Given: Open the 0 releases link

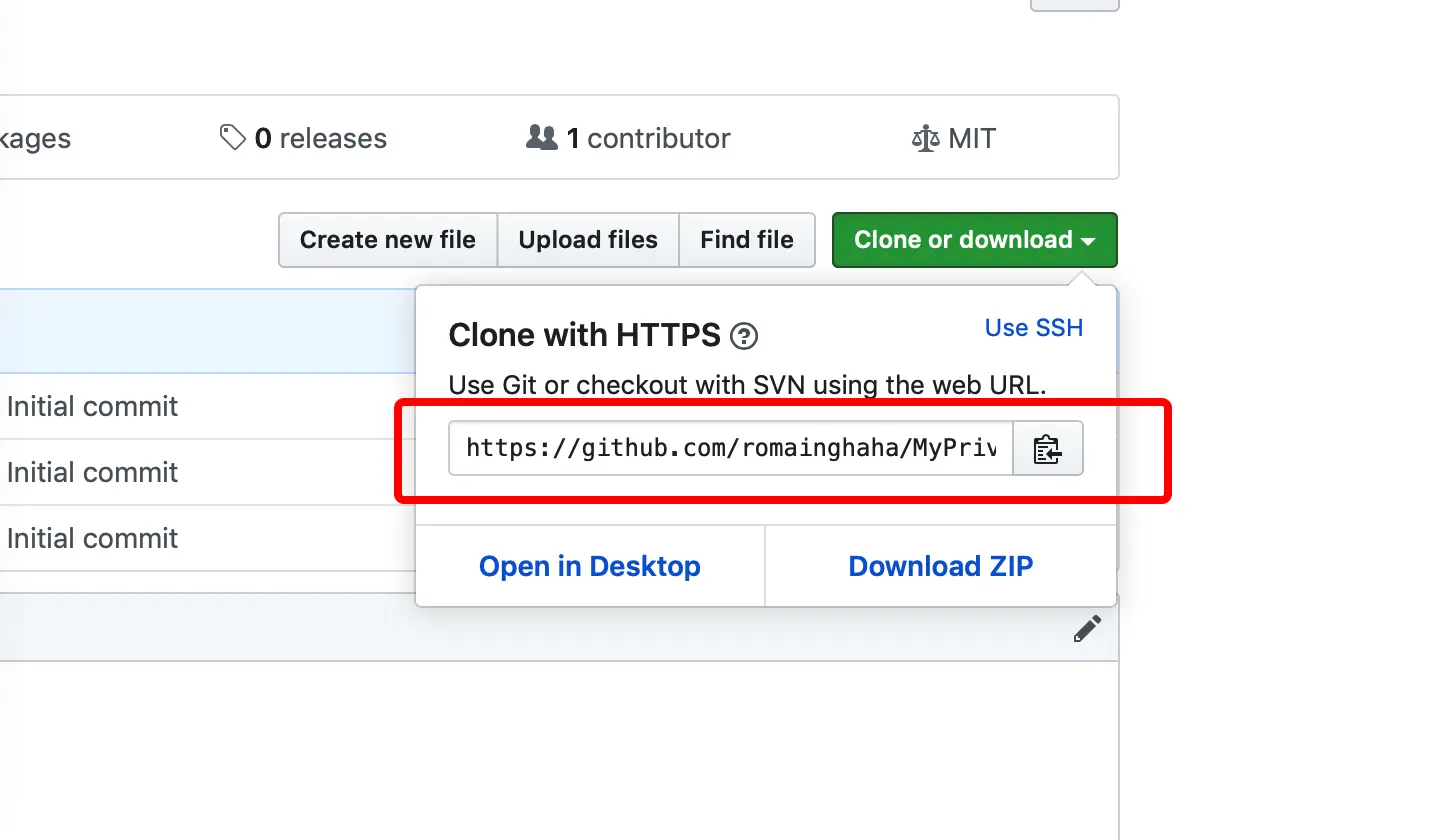Looking at the screenshot, I should pos(320,138).
